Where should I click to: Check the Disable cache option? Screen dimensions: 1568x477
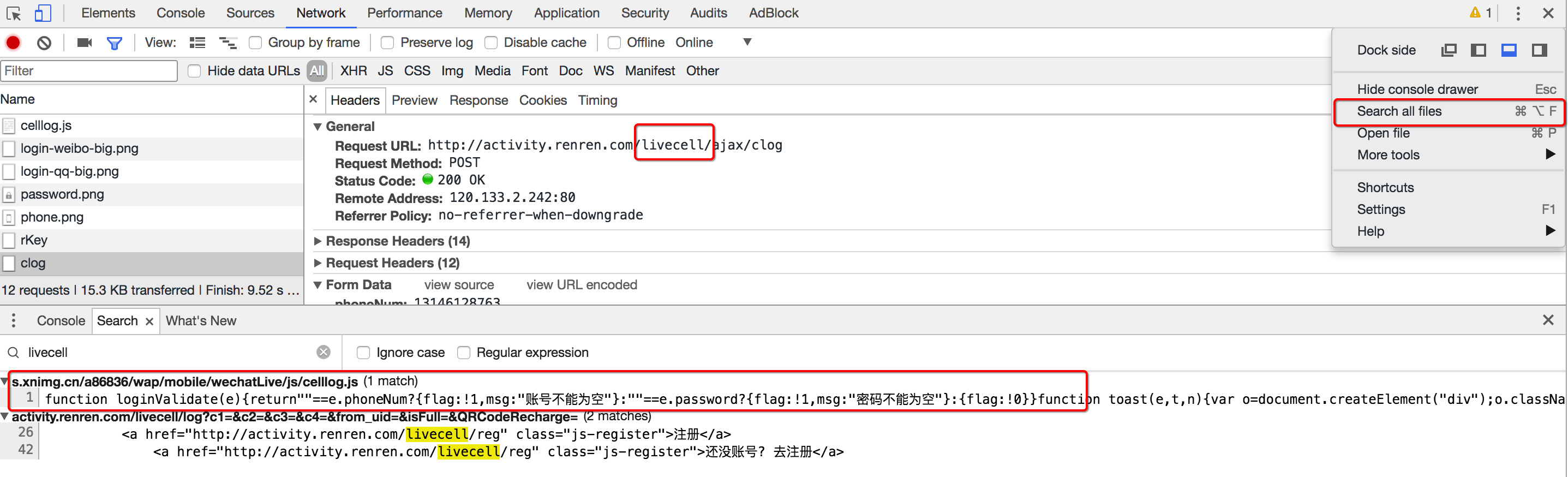(x=490, y=43)
